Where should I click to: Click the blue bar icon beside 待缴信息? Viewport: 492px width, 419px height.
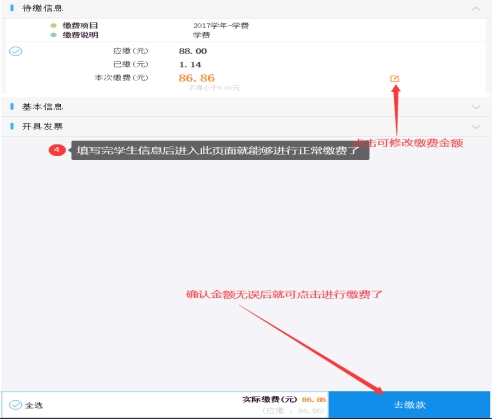point(12,8)
